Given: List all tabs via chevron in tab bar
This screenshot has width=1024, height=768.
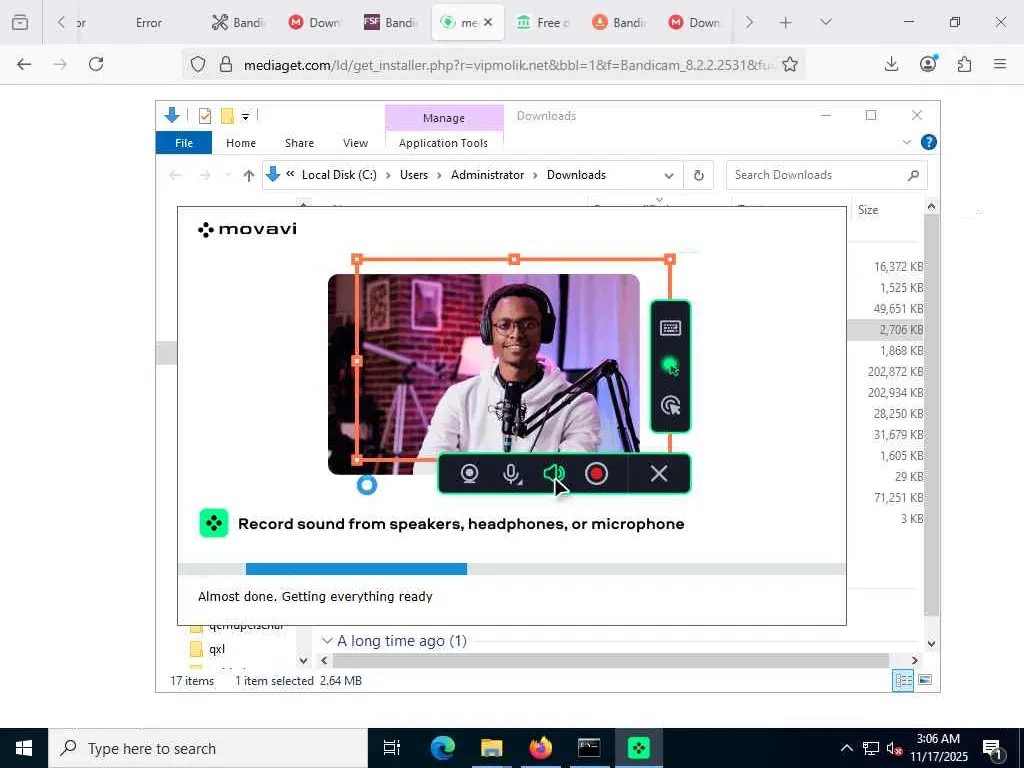Looking at the screenshot, I should [x=825, y=22].
